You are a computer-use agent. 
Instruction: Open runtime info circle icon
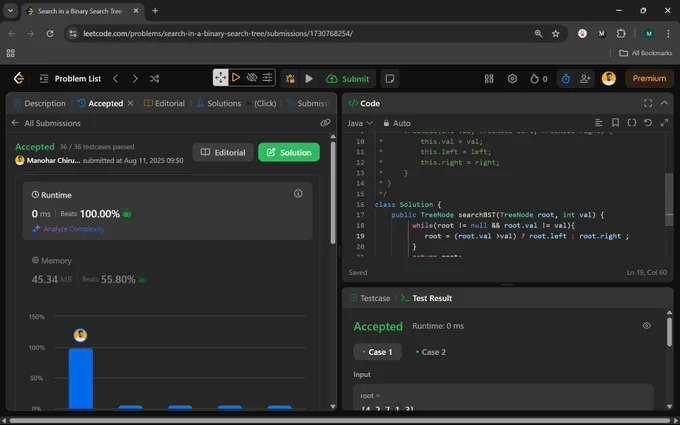tap(298, 193)
